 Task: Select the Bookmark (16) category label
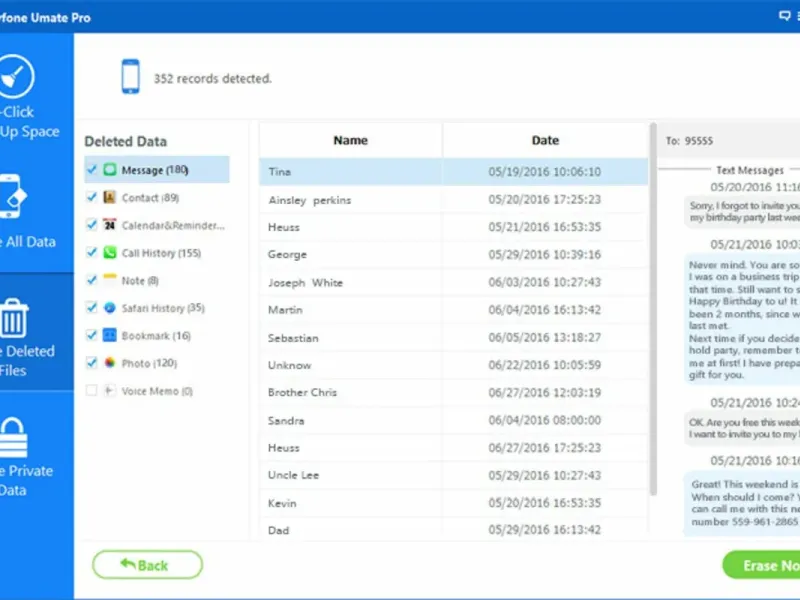tap(156, 336)
